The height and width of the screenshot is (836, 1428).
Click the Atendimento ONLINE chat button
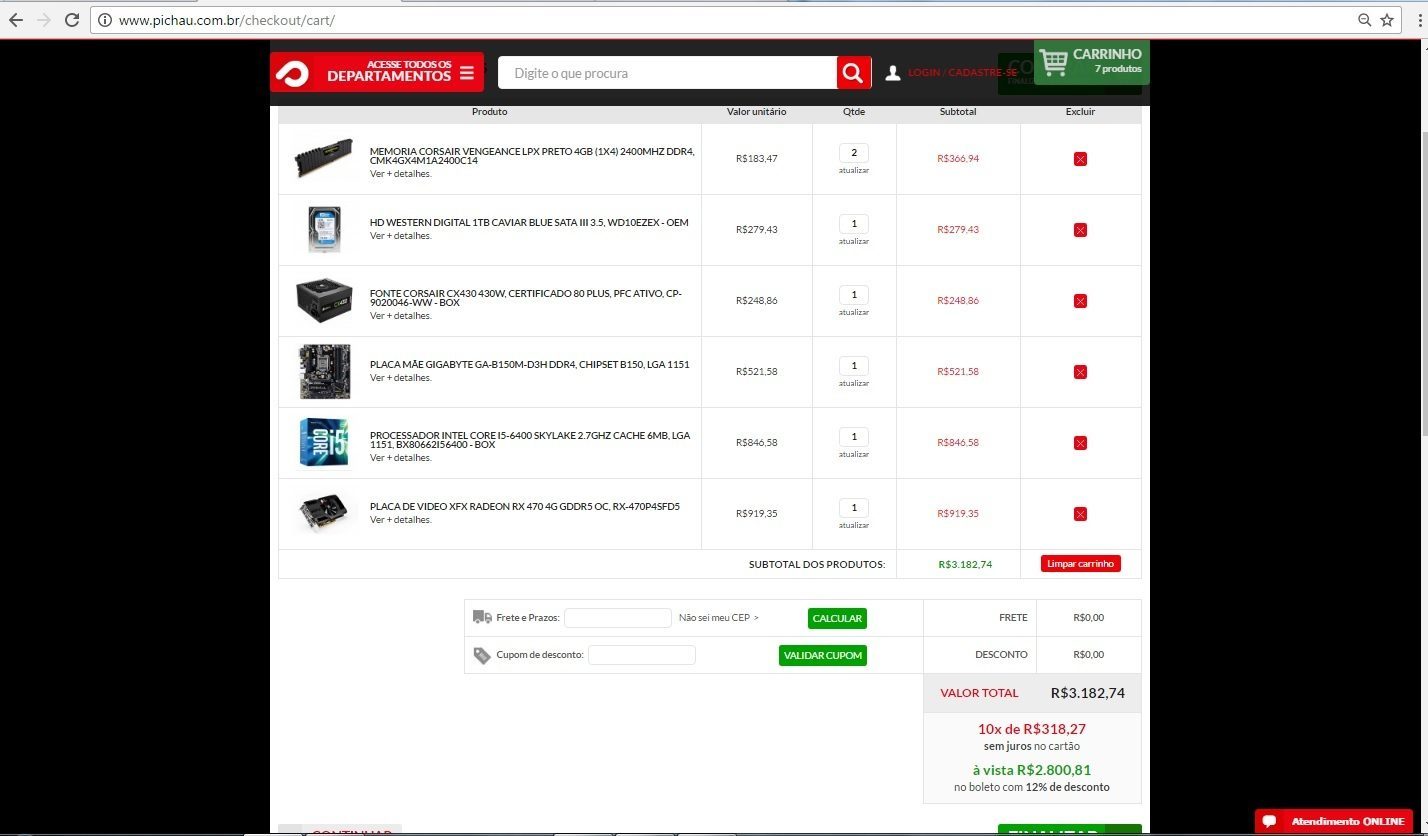(1333, 821)
